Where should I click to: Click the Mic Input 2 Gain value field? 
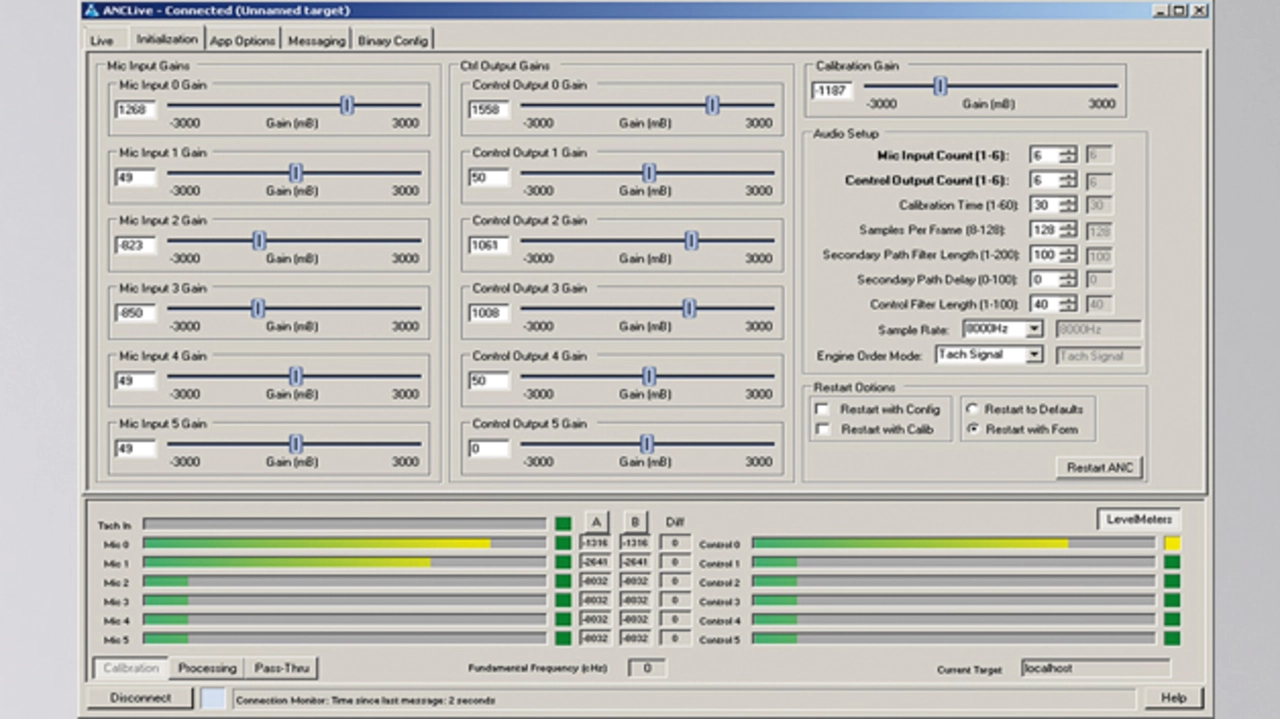[135, 245]
